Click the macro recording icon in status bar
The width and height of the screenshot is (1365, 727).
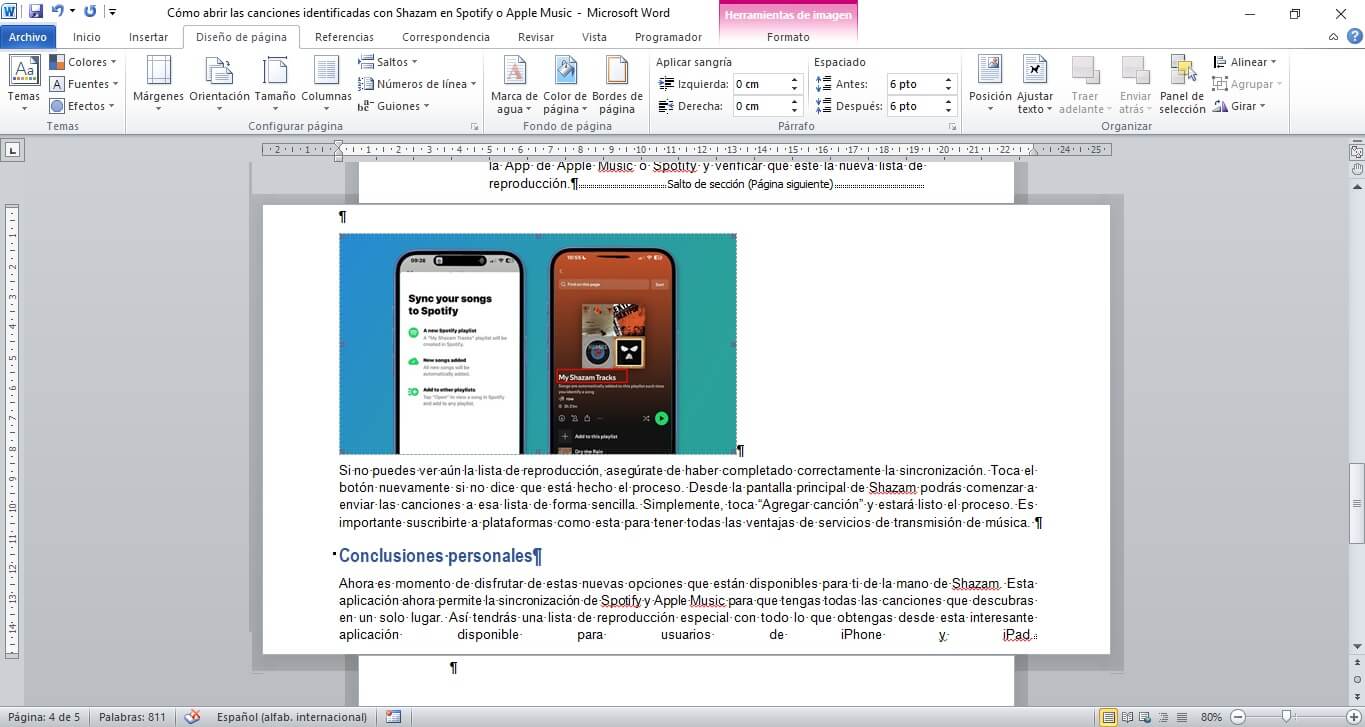pos(393,717)
